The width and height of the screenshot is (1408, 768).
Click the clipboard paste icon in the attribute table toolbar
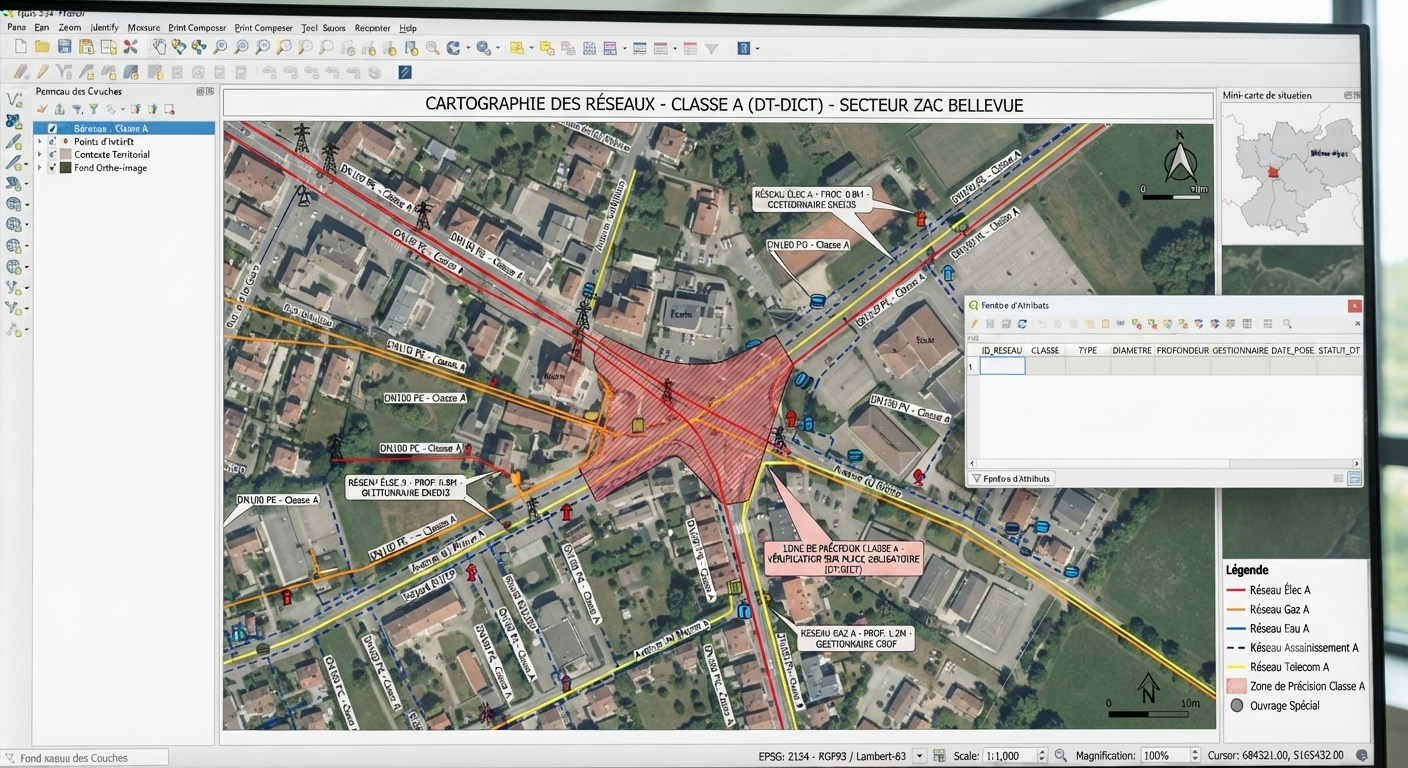1105,324
